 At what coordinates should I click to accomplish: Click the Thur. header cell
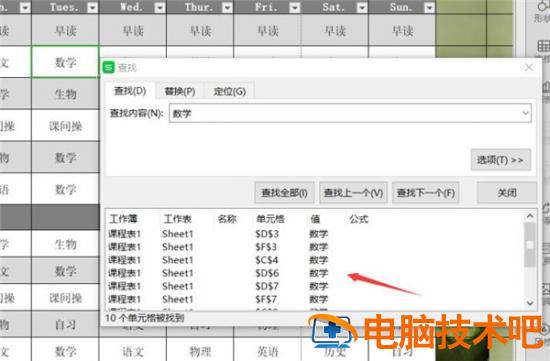200,7
